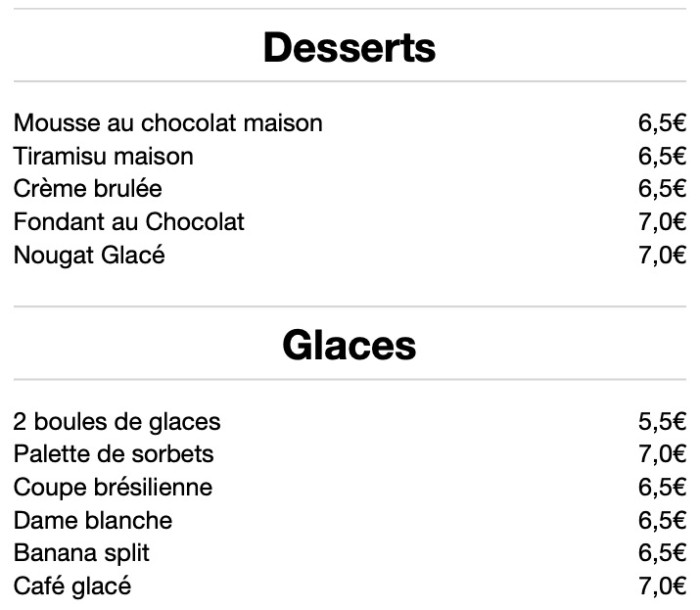The width and height of the screenshot is (700, 610).
Task: Click on Banana split
Action: pos(81,553)
